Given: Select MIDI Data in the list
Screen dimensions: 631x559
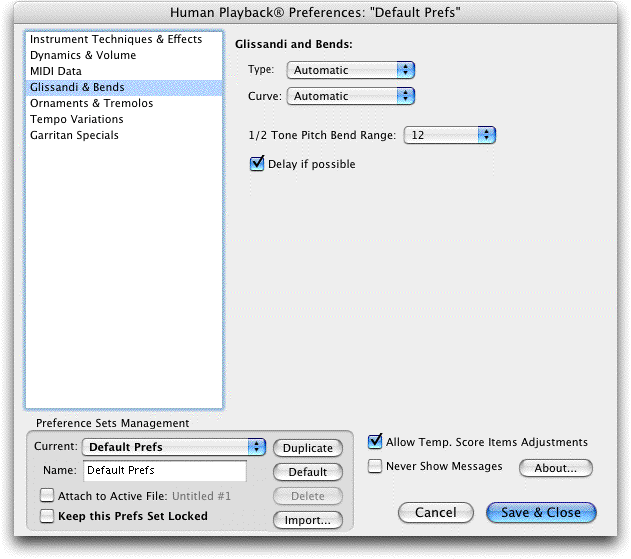Looking at the screenshot, I should point(124,71).
